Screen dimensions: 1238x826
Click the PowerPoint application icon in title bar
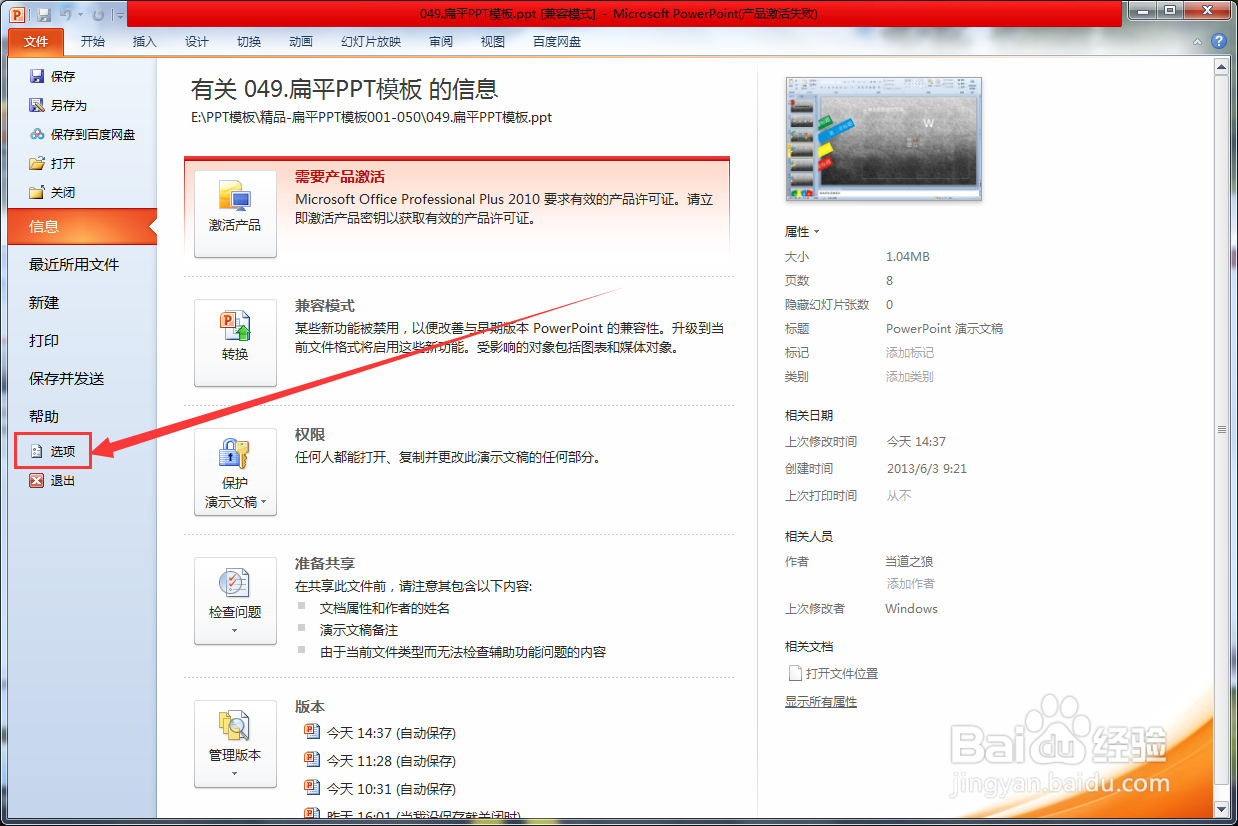click(x=18, y=14)
